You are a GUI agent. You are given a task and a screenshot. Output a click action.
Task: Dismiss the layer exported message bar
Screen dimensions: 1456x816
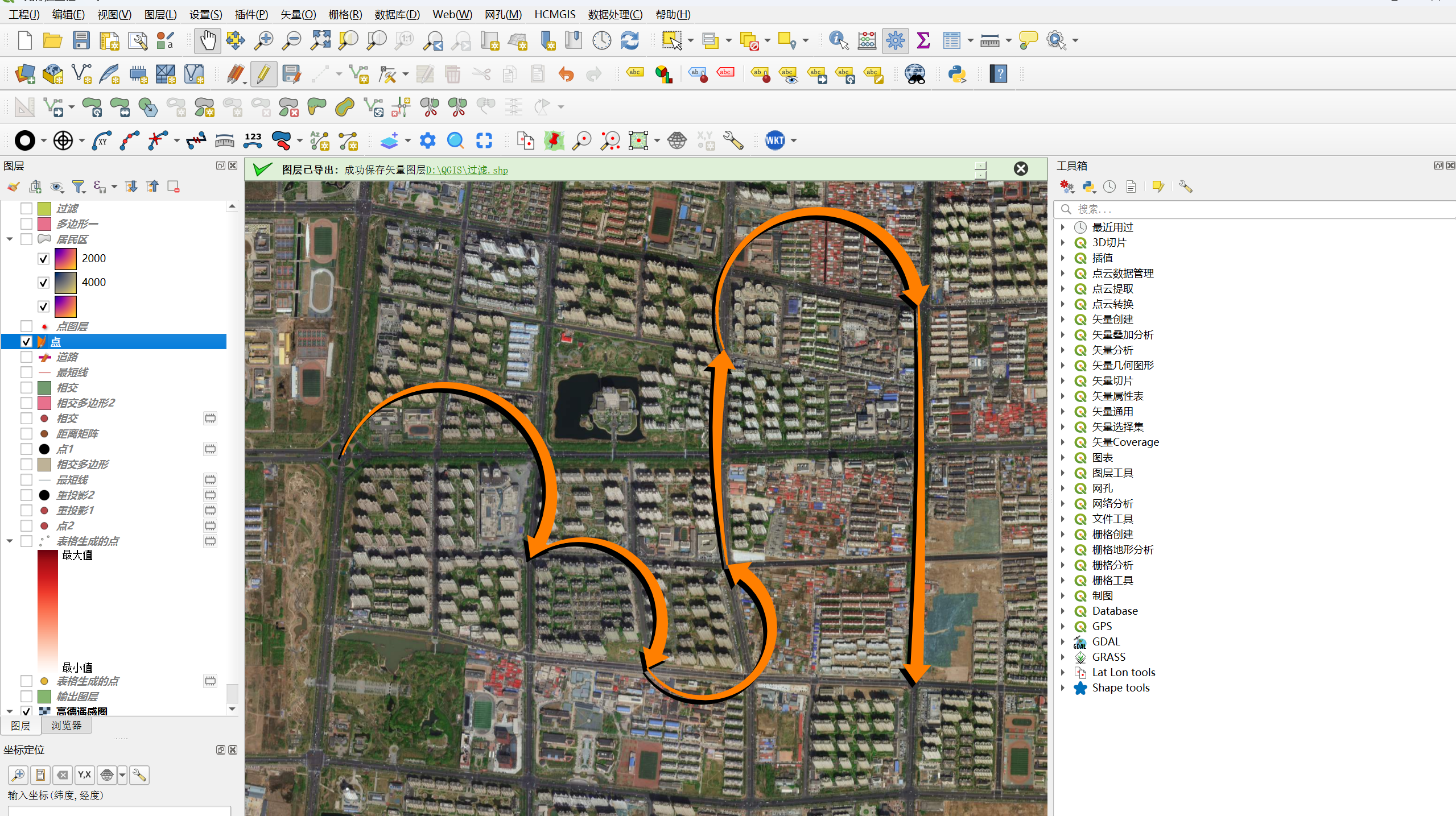pyautogui.click(x=1021, y=169)
